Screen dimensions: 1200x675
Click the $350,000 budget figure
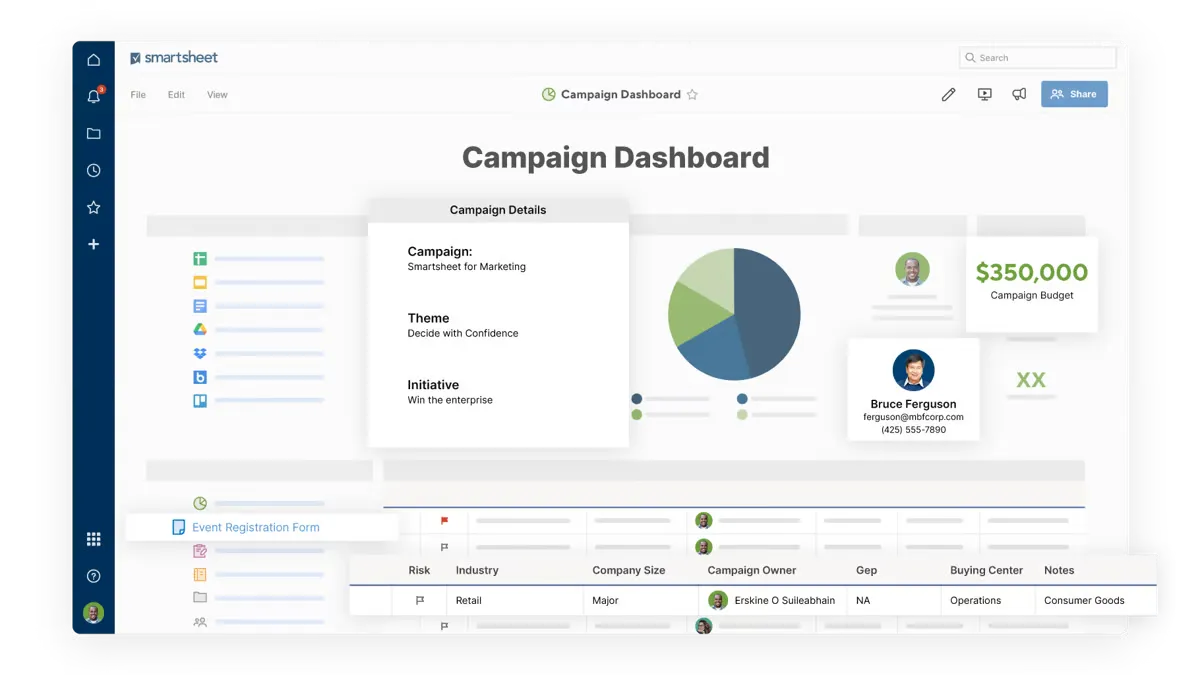(x=1031, y=272)
